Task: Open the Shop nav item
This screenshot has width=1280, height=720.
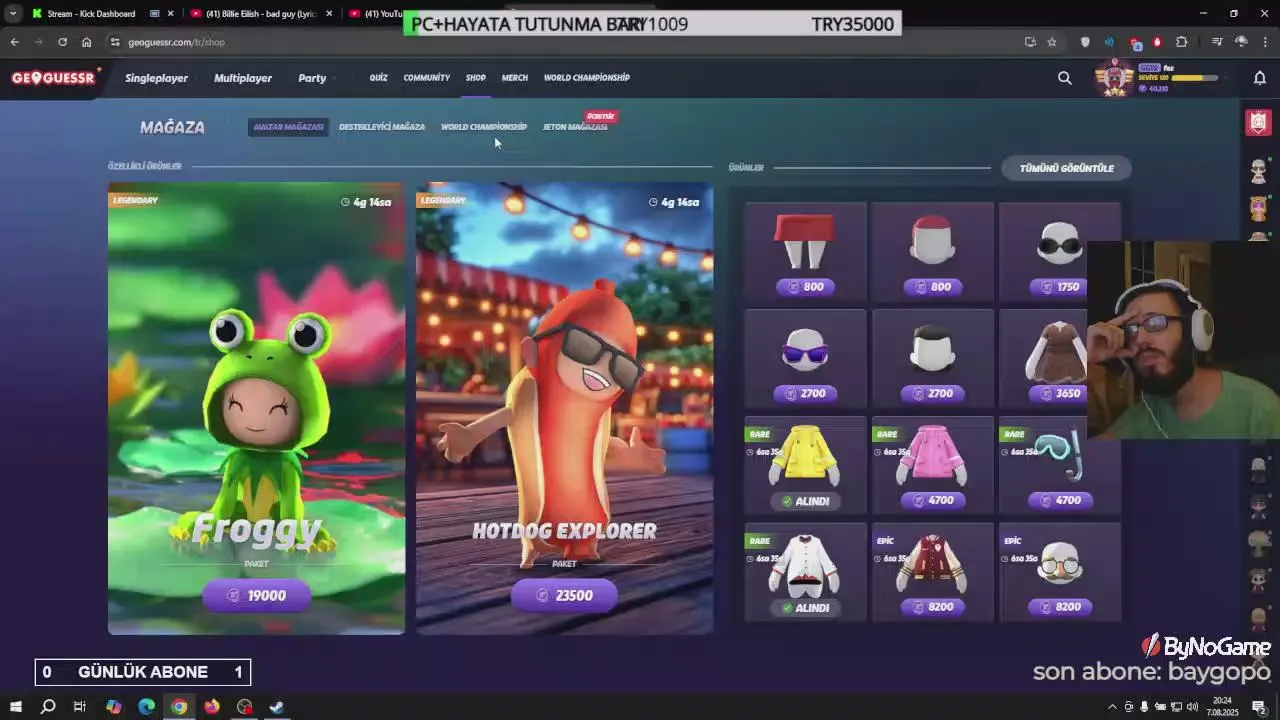Action: coord(476,78)
